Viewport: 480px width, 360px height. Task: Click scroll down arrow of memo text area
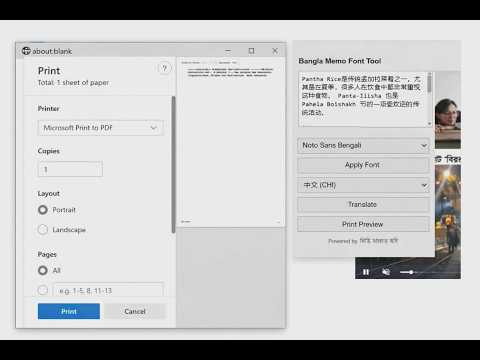pyautogui.click(x=429, y=124)
